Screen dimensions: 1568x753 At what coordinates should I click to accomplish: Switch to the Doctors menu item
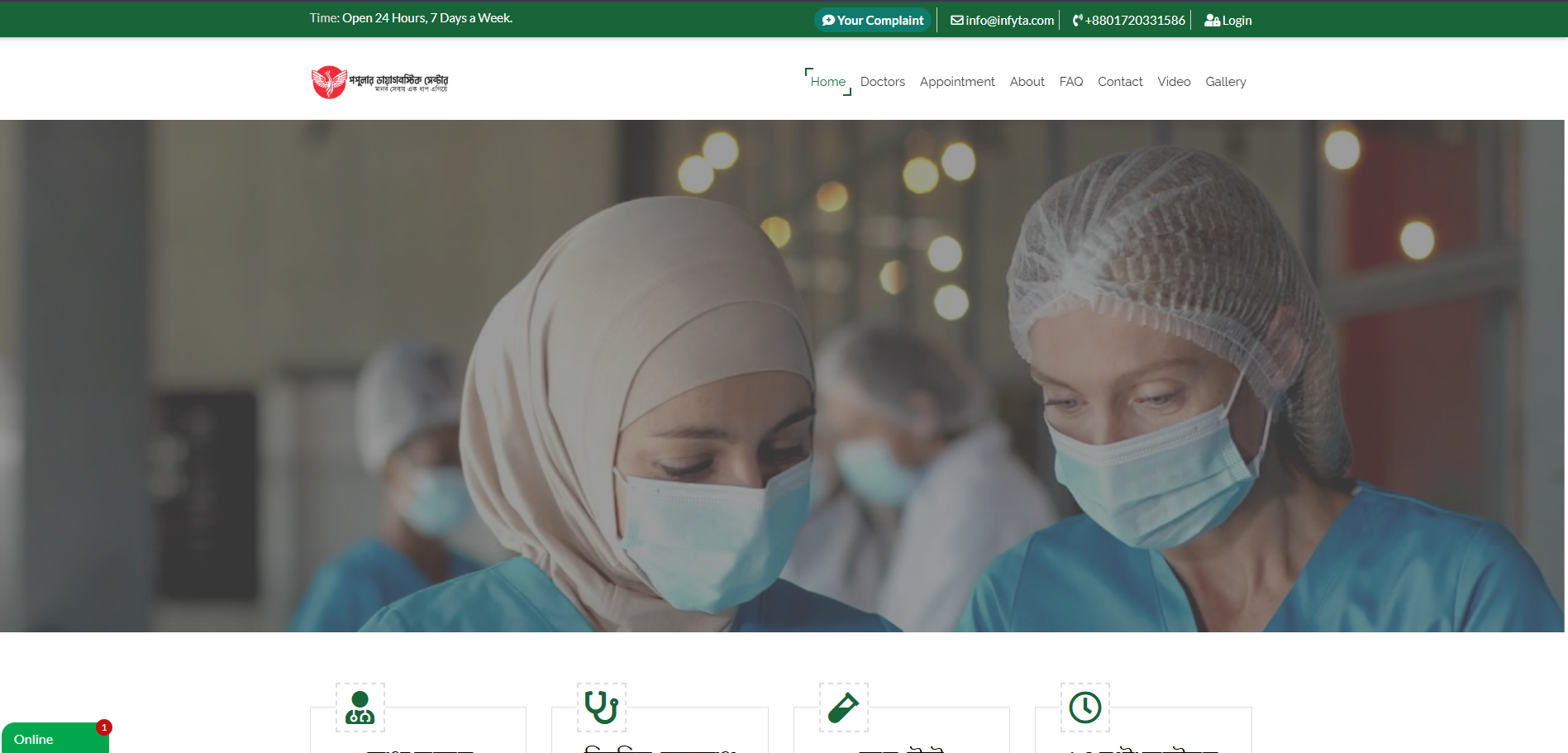click(x=882, y=82)
